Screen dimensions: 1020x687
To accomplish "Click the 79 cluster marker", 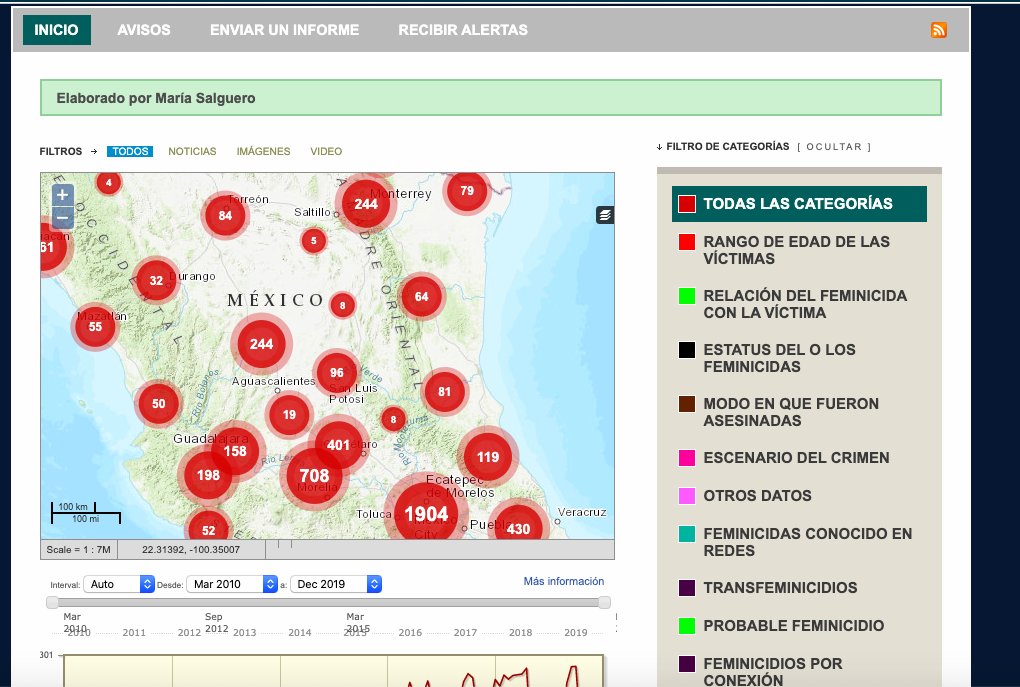I will click(x=467, y=191).
